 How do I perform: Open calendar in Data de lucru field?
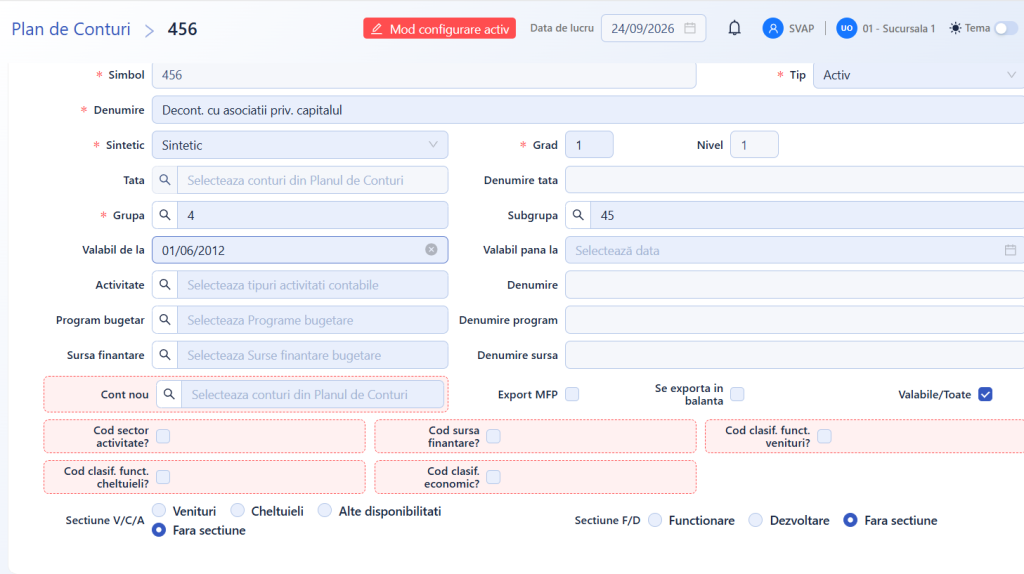point(690,28)
